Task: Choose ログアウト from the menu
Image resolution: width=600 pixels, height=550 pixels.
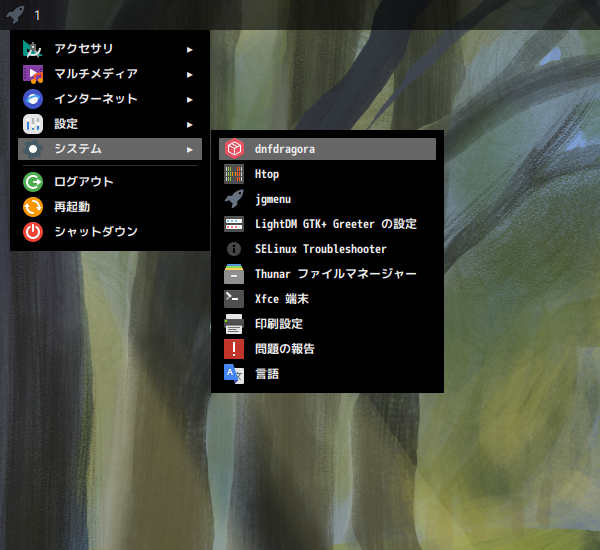Action: pyautogui.click(x=110, y=182)
